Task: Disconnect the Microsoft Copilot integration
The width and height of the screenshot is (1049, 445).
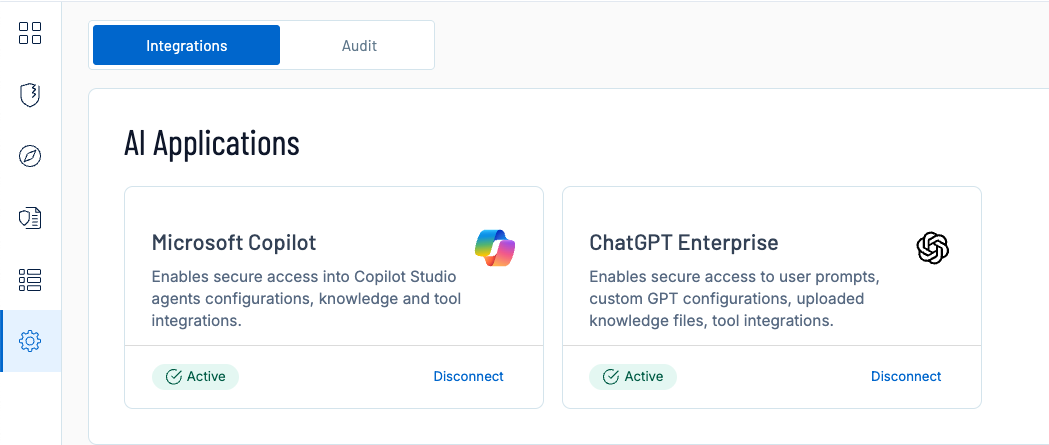Action: click(x=468, y=377)
